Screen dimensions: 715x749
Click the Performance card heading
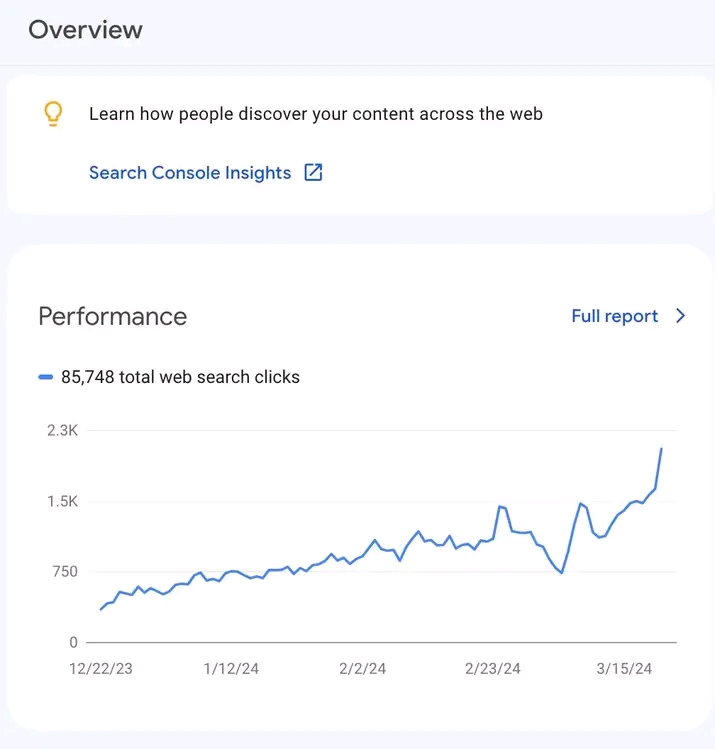(x=112, y=316)
